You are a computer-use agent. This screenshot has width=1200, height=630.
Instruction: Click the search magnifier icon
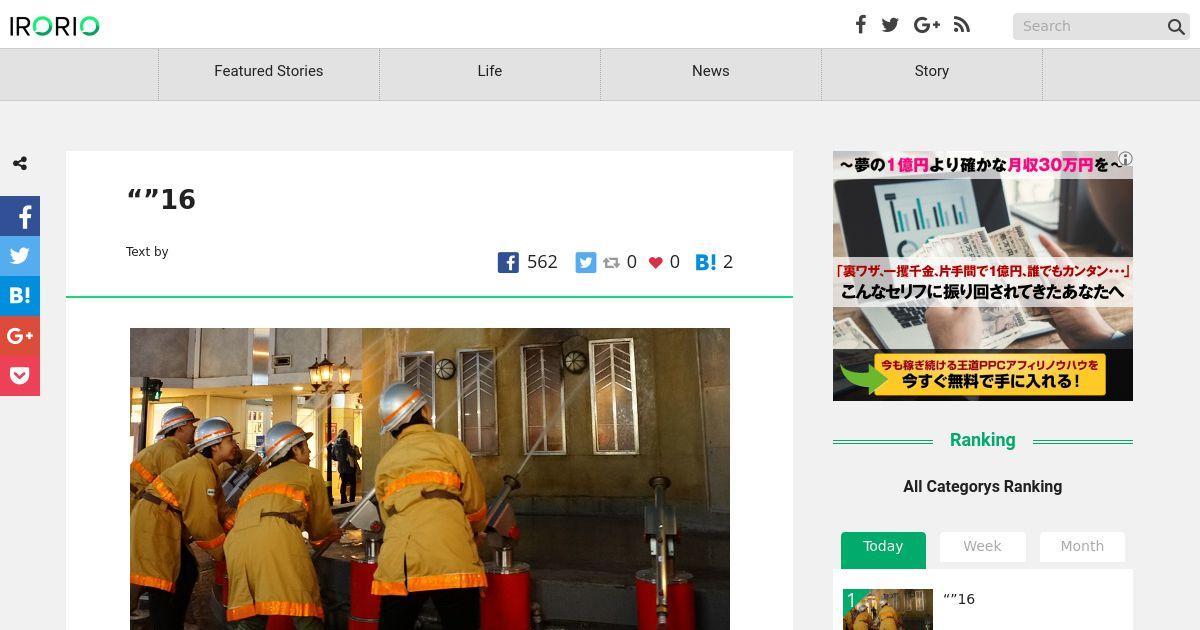coord(1176,27)
